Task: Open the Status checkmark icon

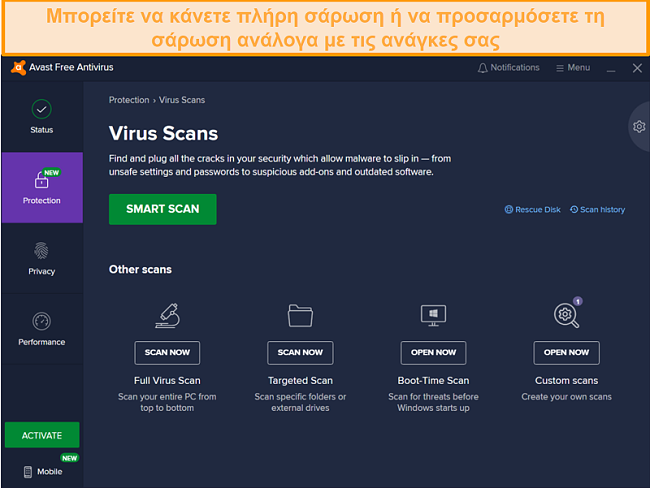Action: pyautogui.click(x=41, y=109)
